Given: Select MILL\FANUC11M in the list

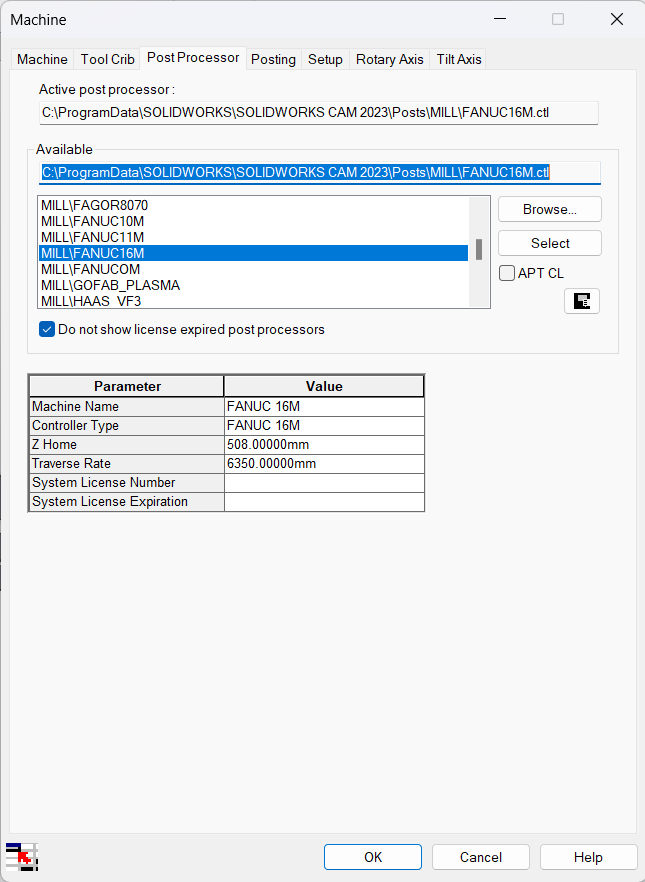Looking at the screenshot, I should tap(253, 237).
